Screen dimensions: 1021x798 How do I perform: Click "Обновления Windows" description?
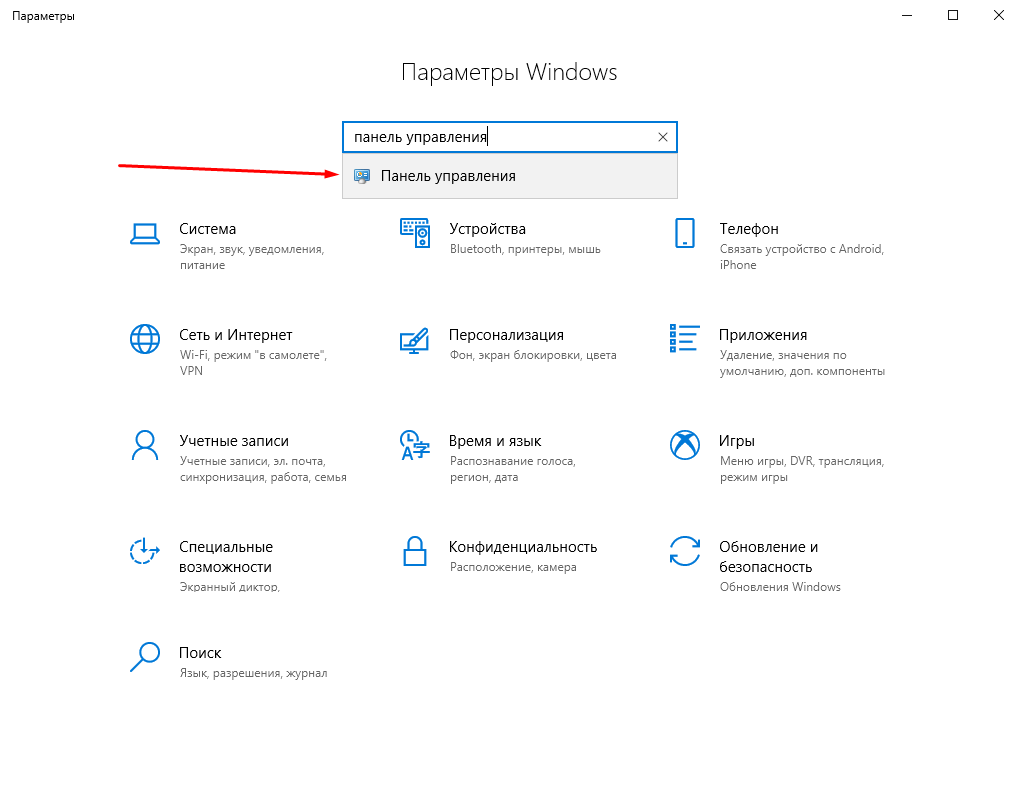(780, 587)
